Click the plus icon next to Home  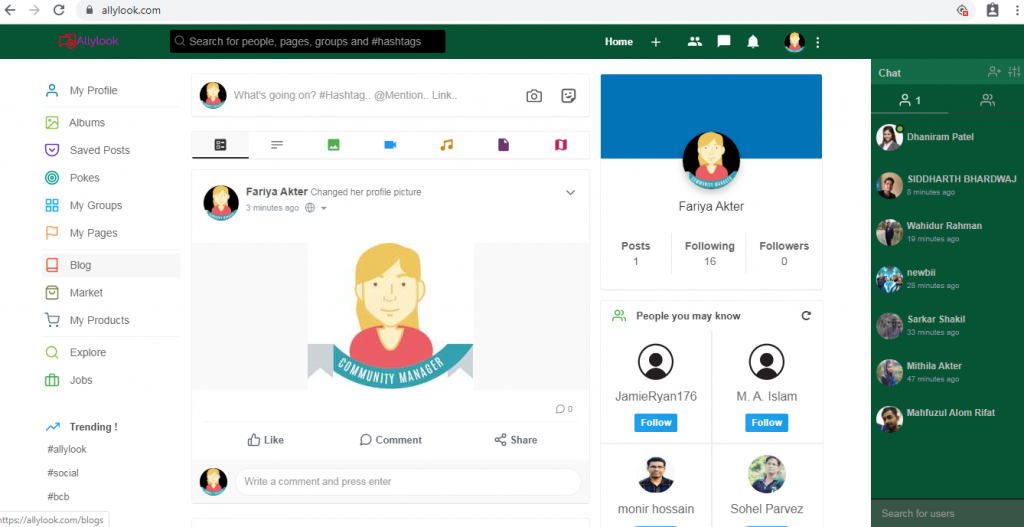click(656, 42)
